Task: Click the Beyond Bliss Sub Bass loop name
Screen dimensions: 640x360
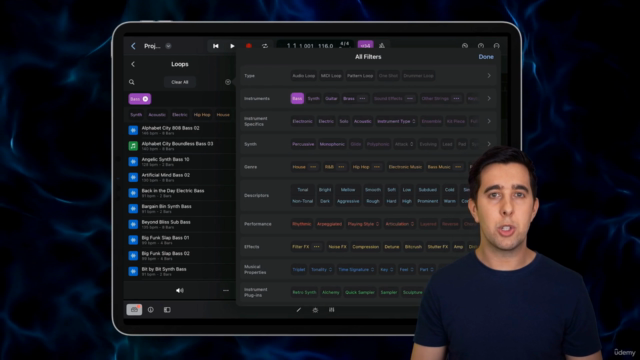Action: tap(166, 222)
